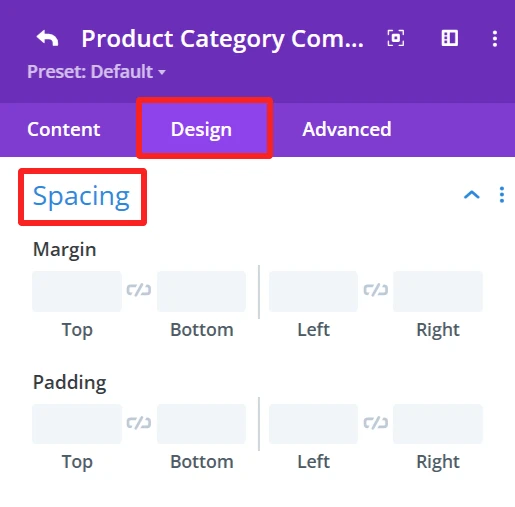
Task: Click the Padding Bottom input field
Action: pyautogui.click(x=201, y=424)
